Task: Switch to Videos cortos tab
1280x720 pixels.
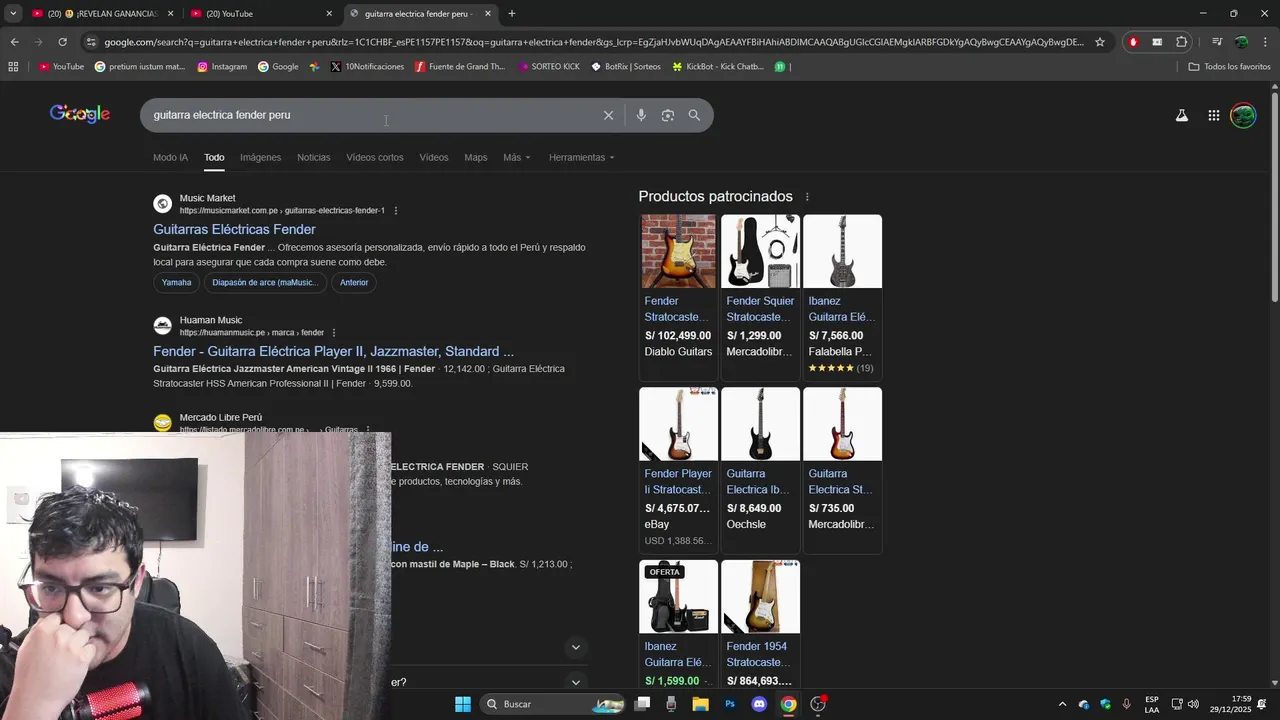Action: tap(375, 158)
